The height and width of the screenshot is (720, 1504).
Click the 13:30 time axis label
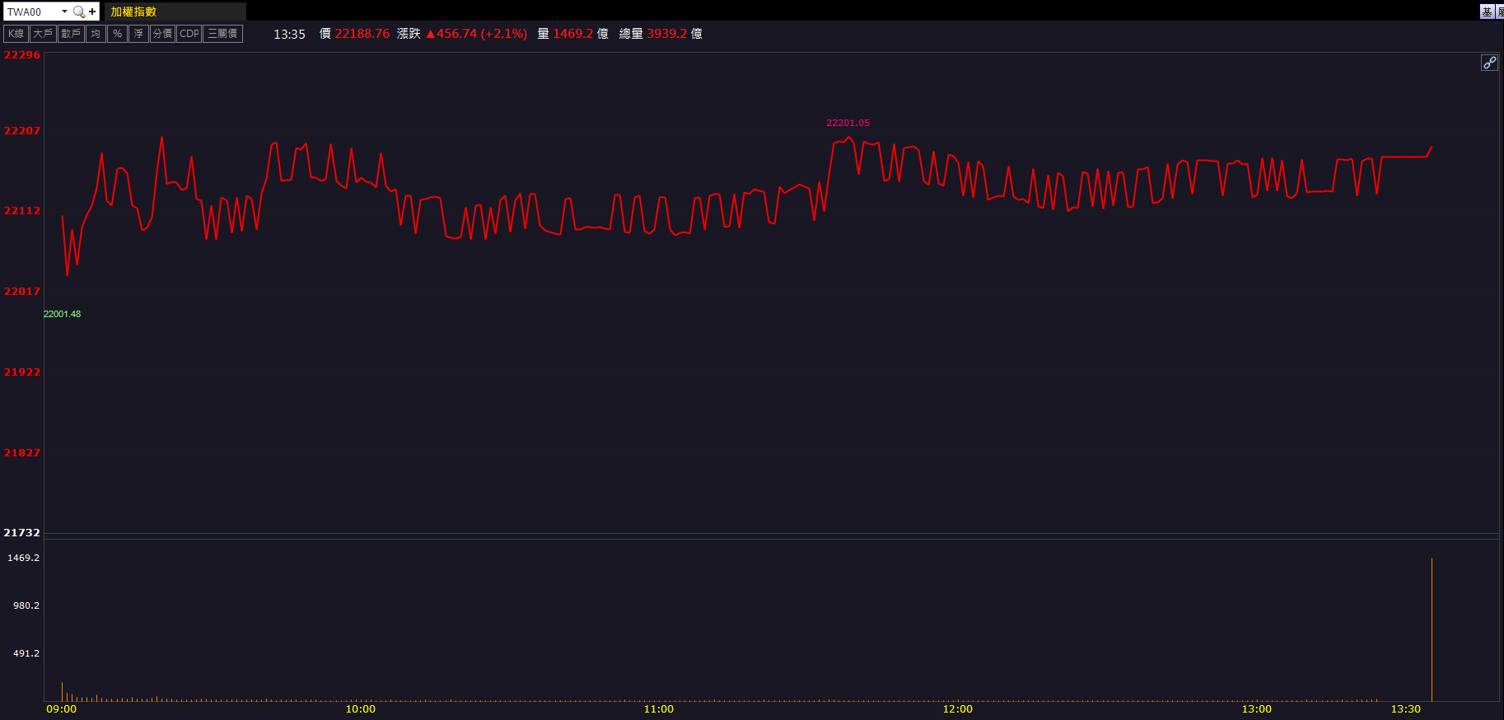pos(1406,709)
